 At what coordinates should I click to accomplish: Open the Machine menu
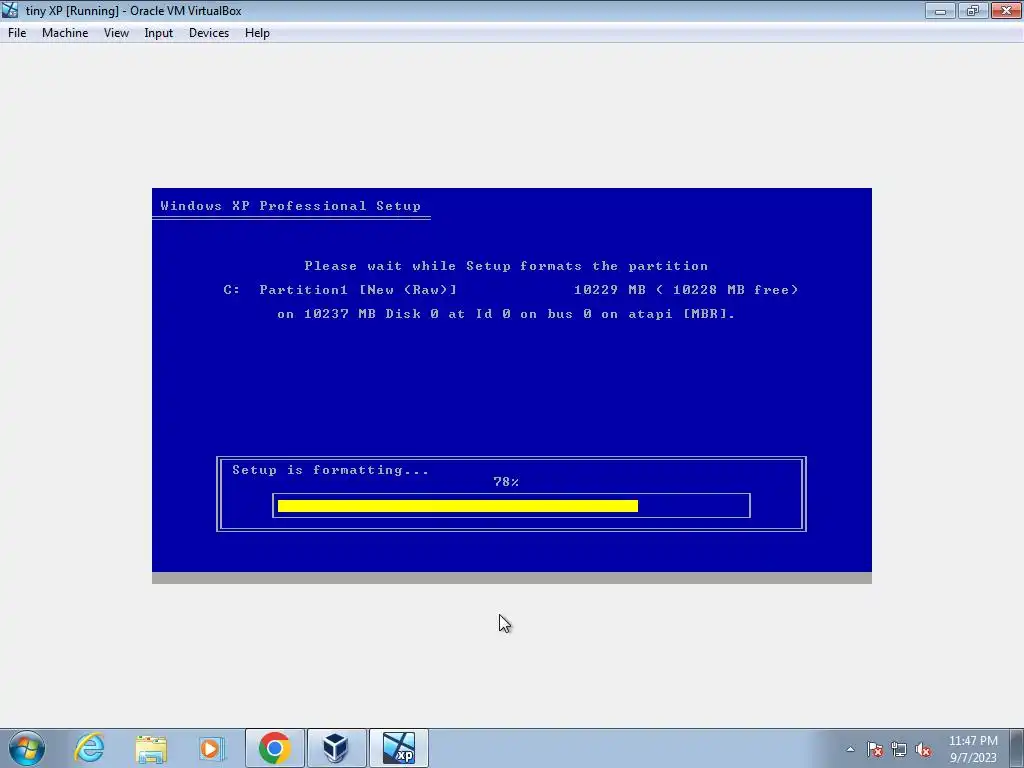tap(65, 33)
